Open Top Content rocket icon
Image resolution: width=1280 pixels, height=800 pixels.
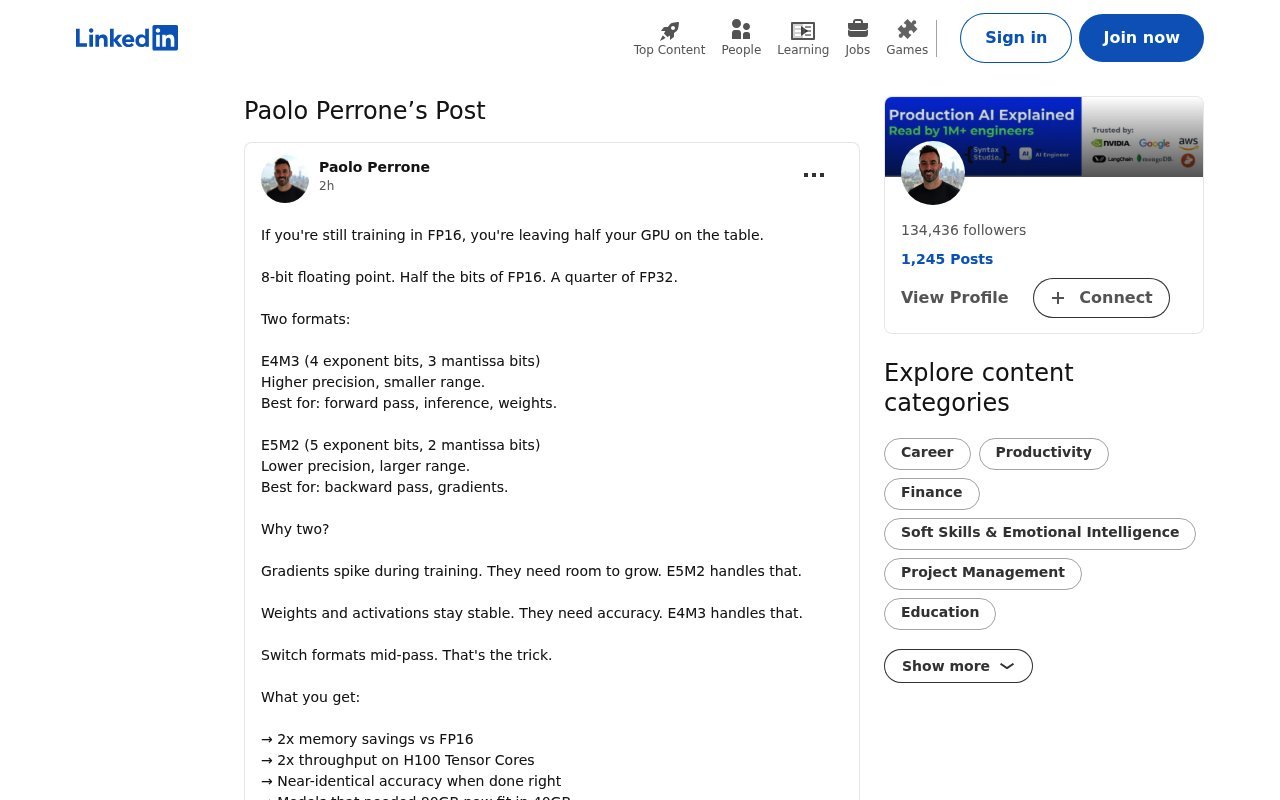(x=669, y=30)
